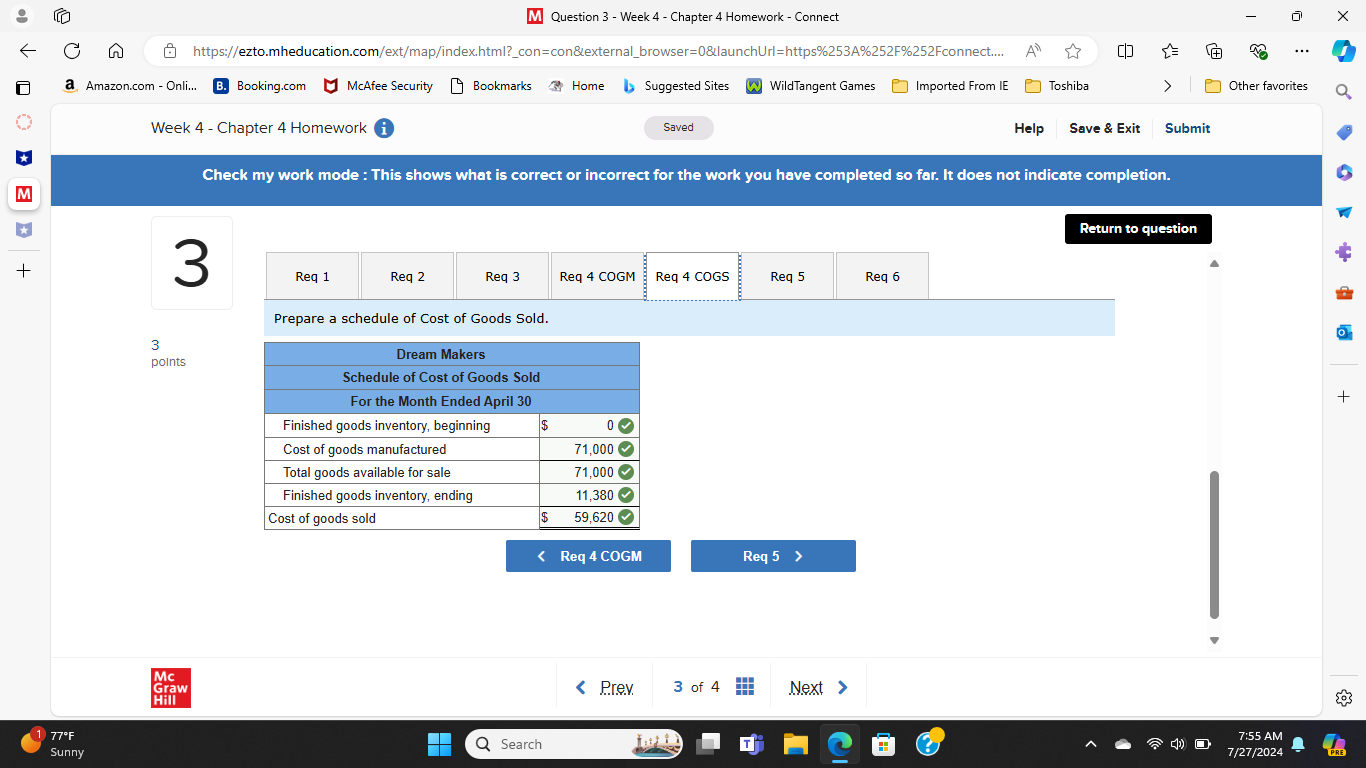Open the Games puzzle icon in sidebar
Screen dimensions: 1366x768
(1344, 252)
